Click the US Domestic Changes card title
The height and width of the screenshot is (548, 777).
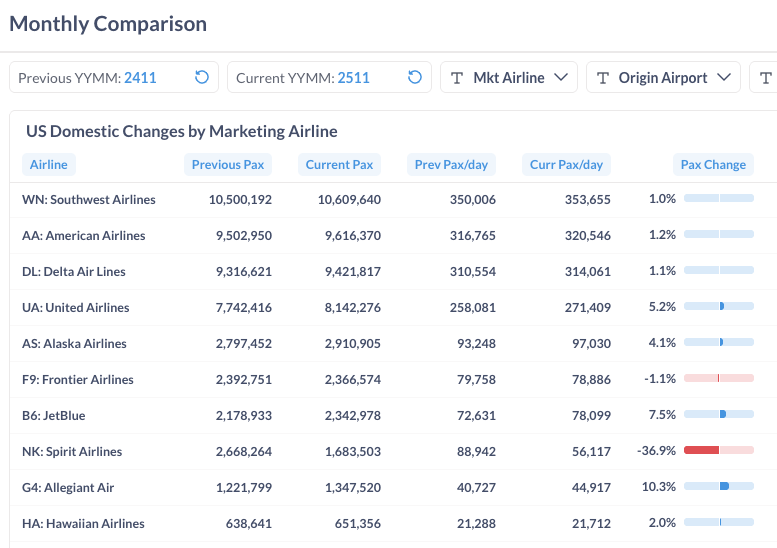pyautogui.click(x=181, y=131)
